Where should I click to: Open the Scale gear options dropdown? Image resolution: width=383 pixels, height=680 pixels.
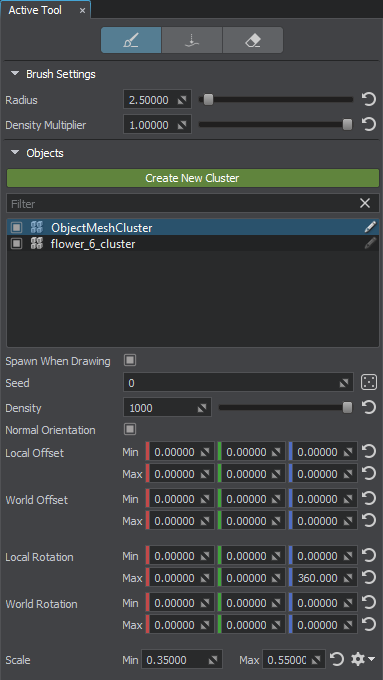click(363, 660)
